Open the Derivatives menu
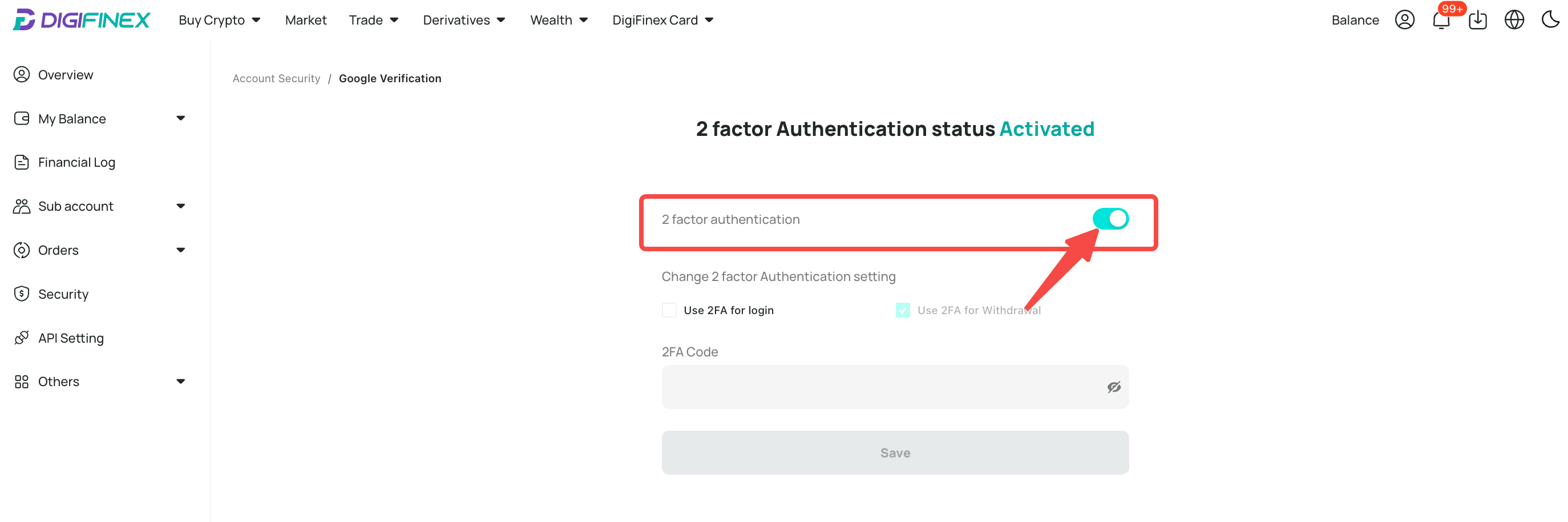 [x=456, y=20]
